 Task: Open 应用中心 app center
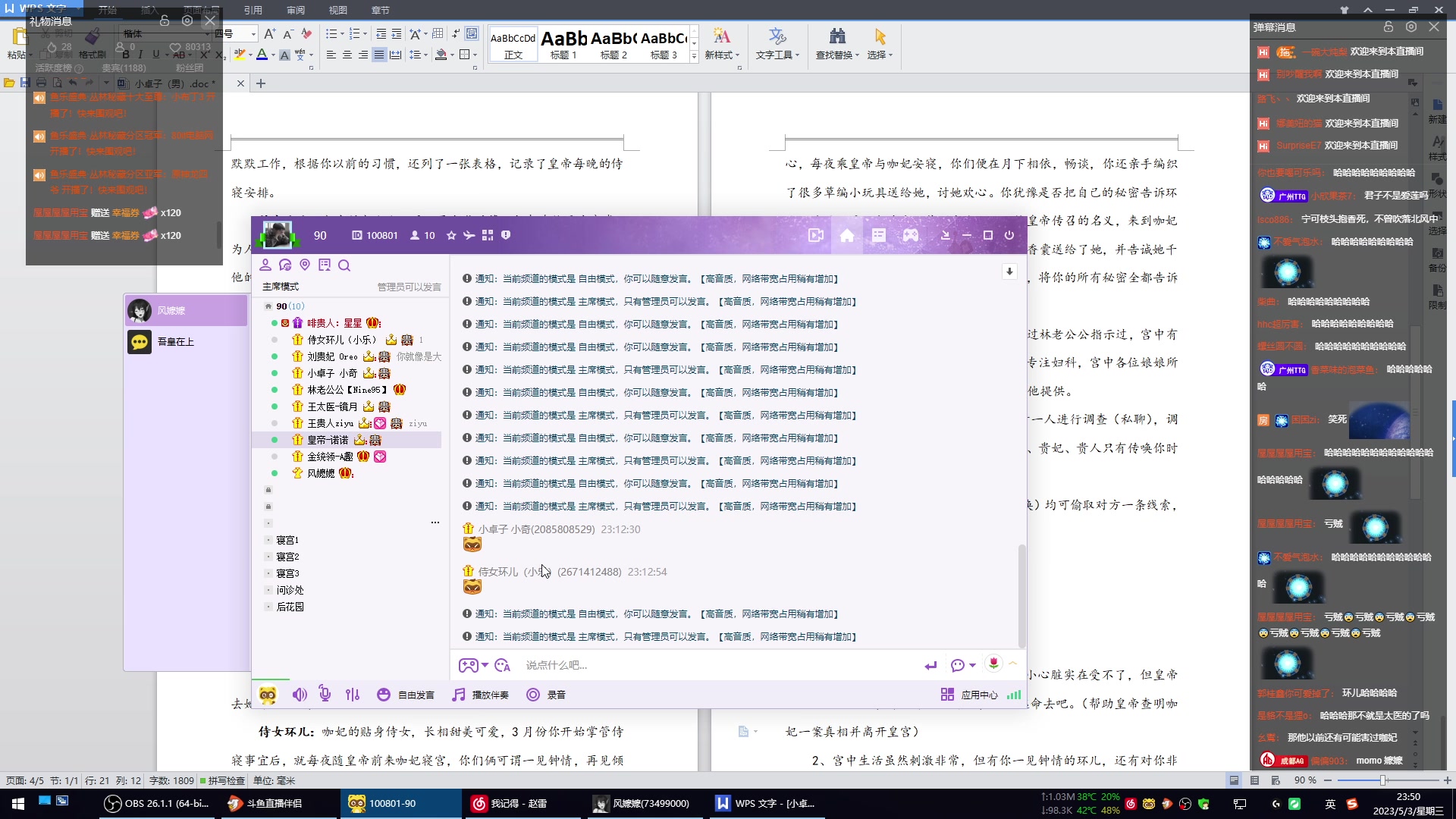pos(969,695)
